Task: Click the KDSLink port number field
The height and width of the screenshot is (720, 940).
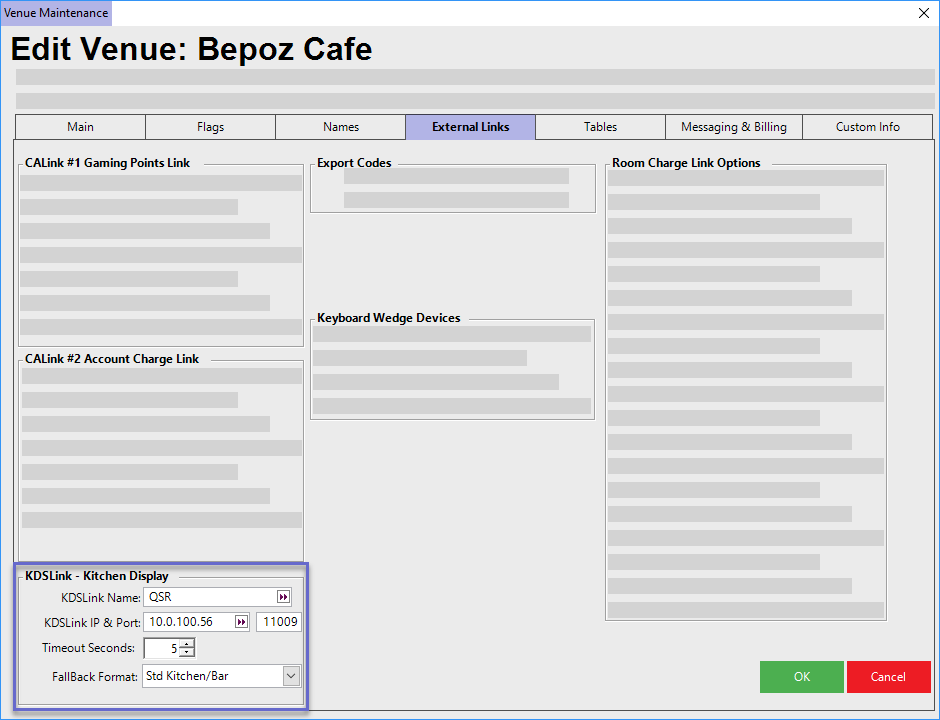Action: point(279,622)
